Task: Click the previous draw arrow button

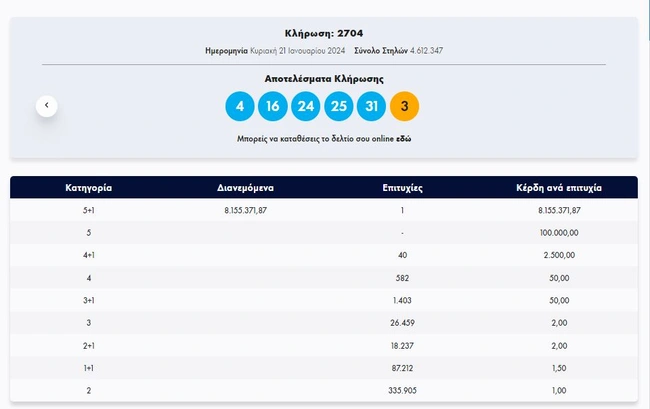Action: point(46,105)
